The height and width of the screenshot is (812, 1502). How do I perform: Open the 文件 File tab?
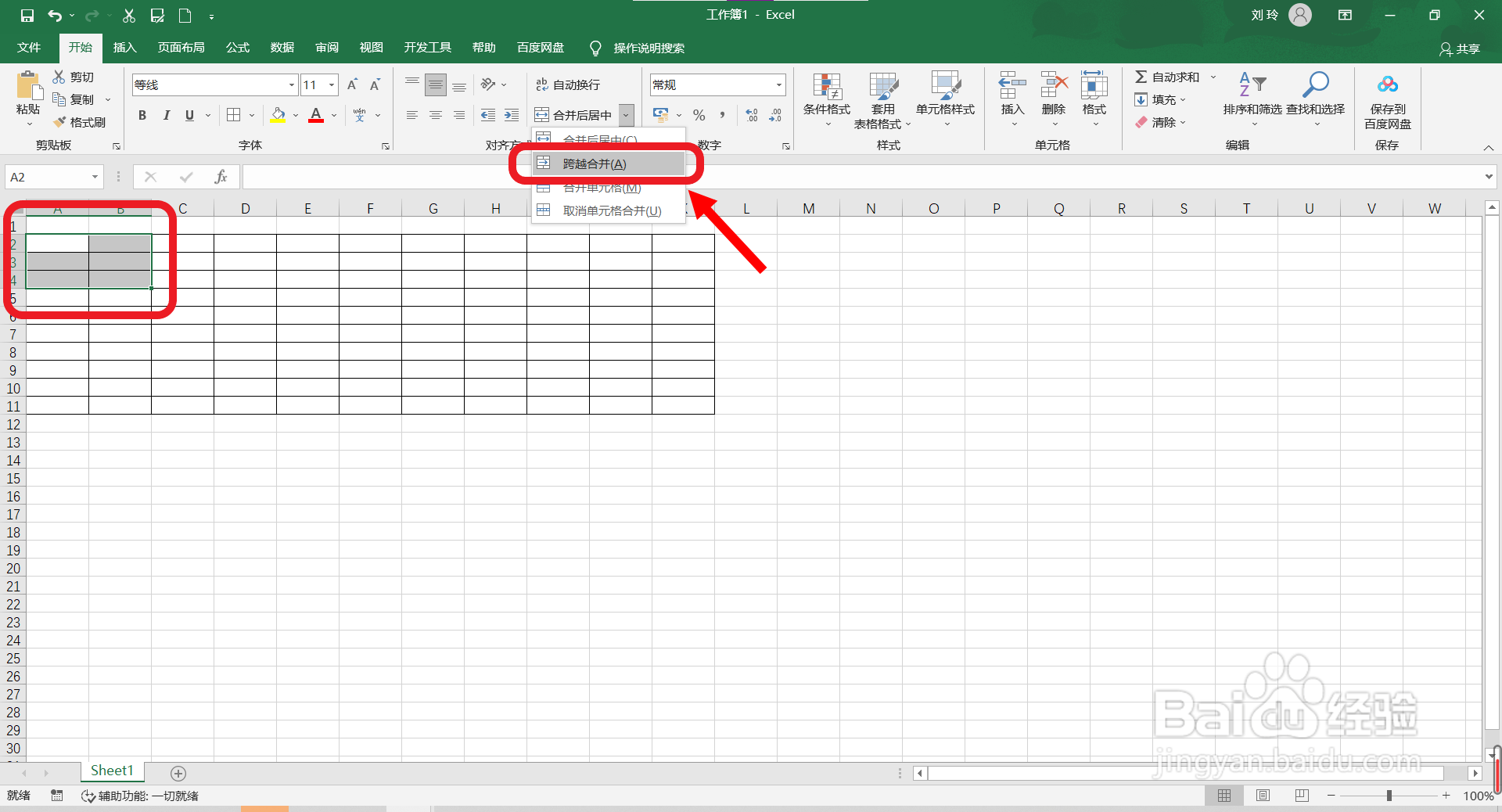click(x=29, y=48)
